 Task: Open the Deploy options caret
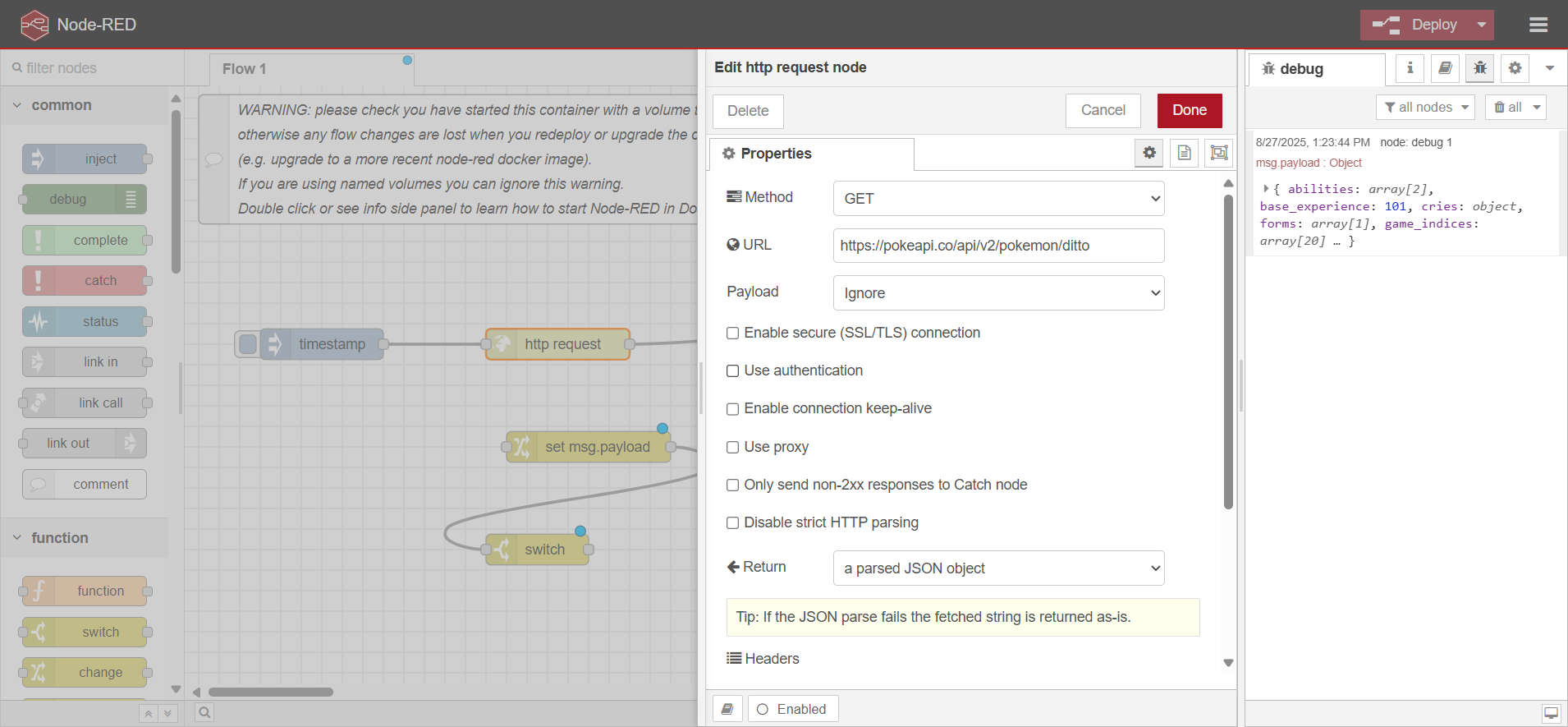click(x=1482, y=25)
